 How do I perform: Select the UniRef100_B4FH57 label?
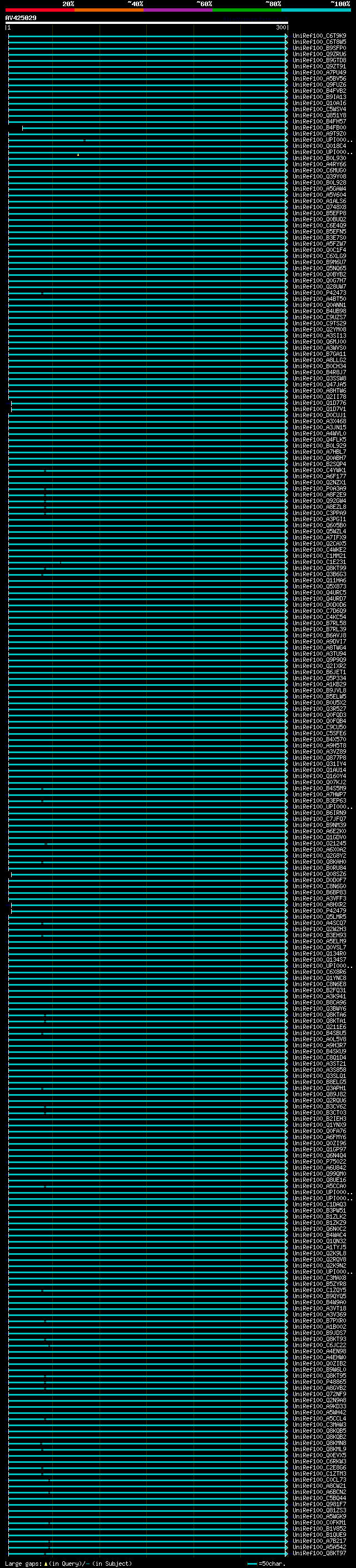(319, 122)
